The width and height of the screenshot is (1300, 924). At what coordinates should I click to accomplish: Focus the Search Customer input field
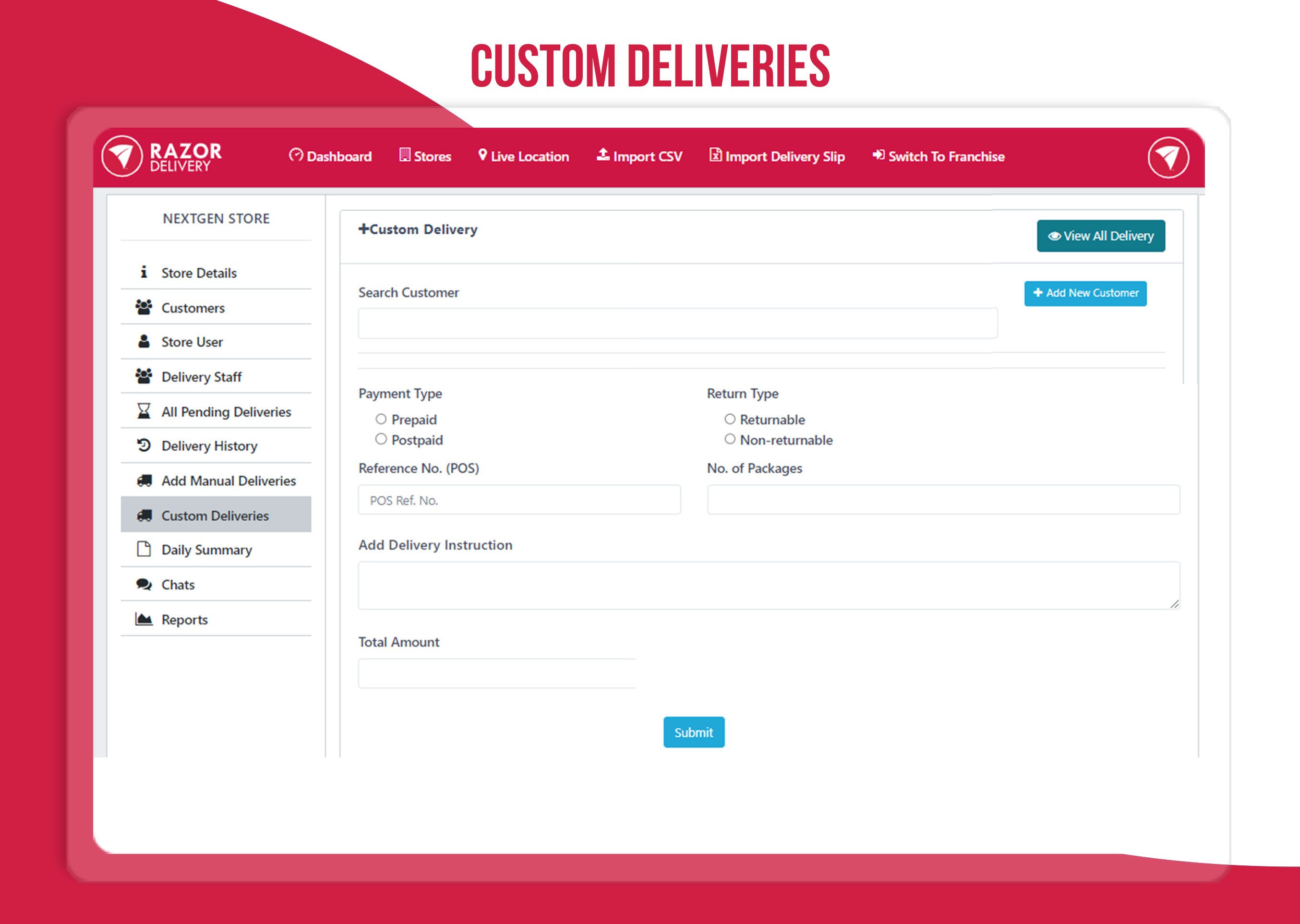pos(677,324)
